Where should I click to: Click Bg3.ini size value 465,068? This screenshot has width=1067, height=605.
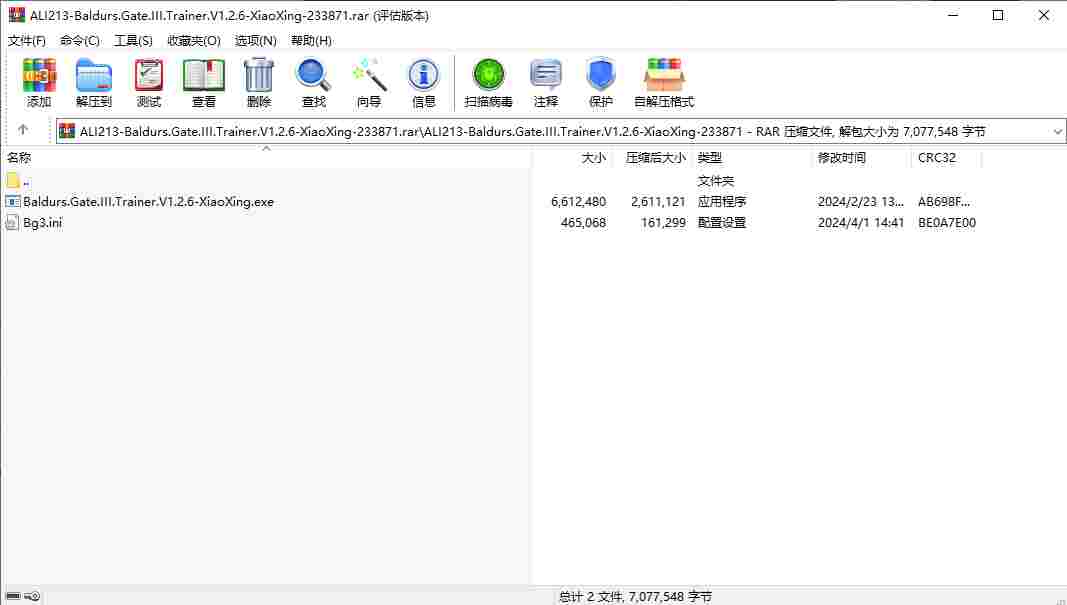click(583, 223)
